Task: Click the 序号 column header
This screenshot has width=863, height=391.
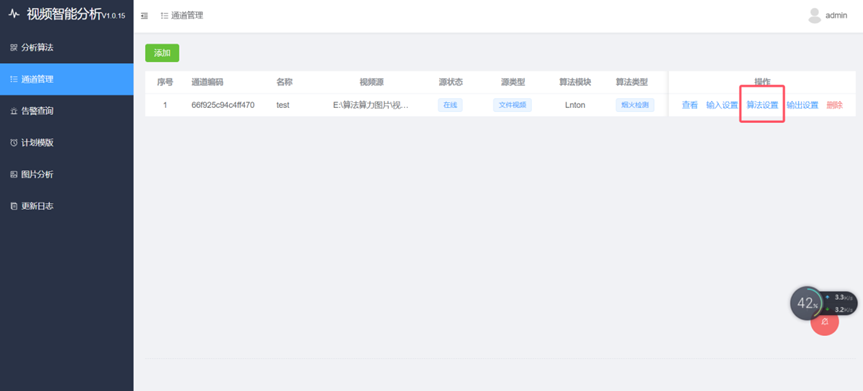Action: pos(165,82)
